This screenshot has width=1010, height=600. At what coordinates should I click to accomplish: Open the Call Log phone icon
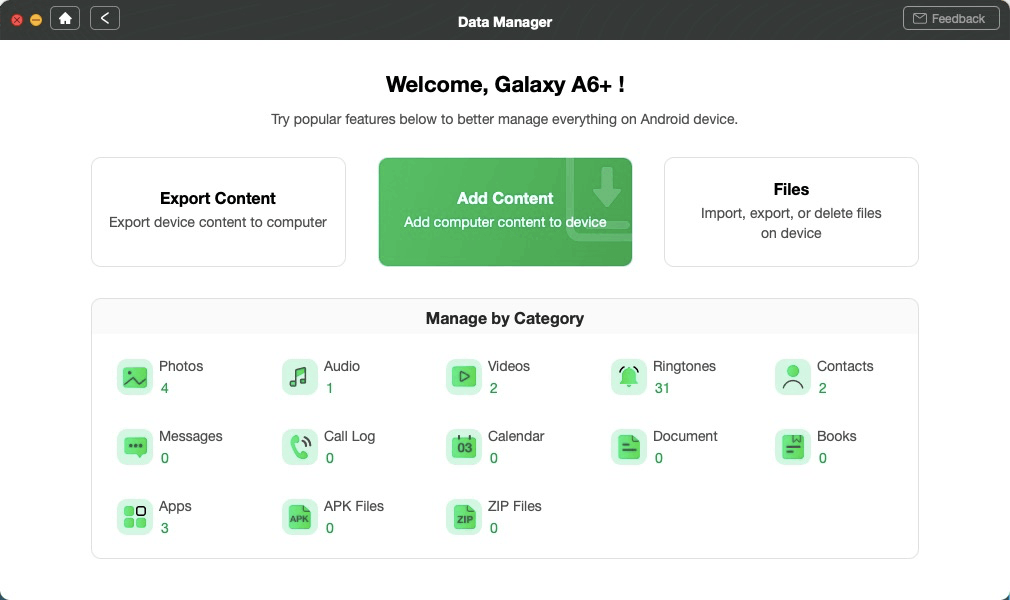pos(299,447)
